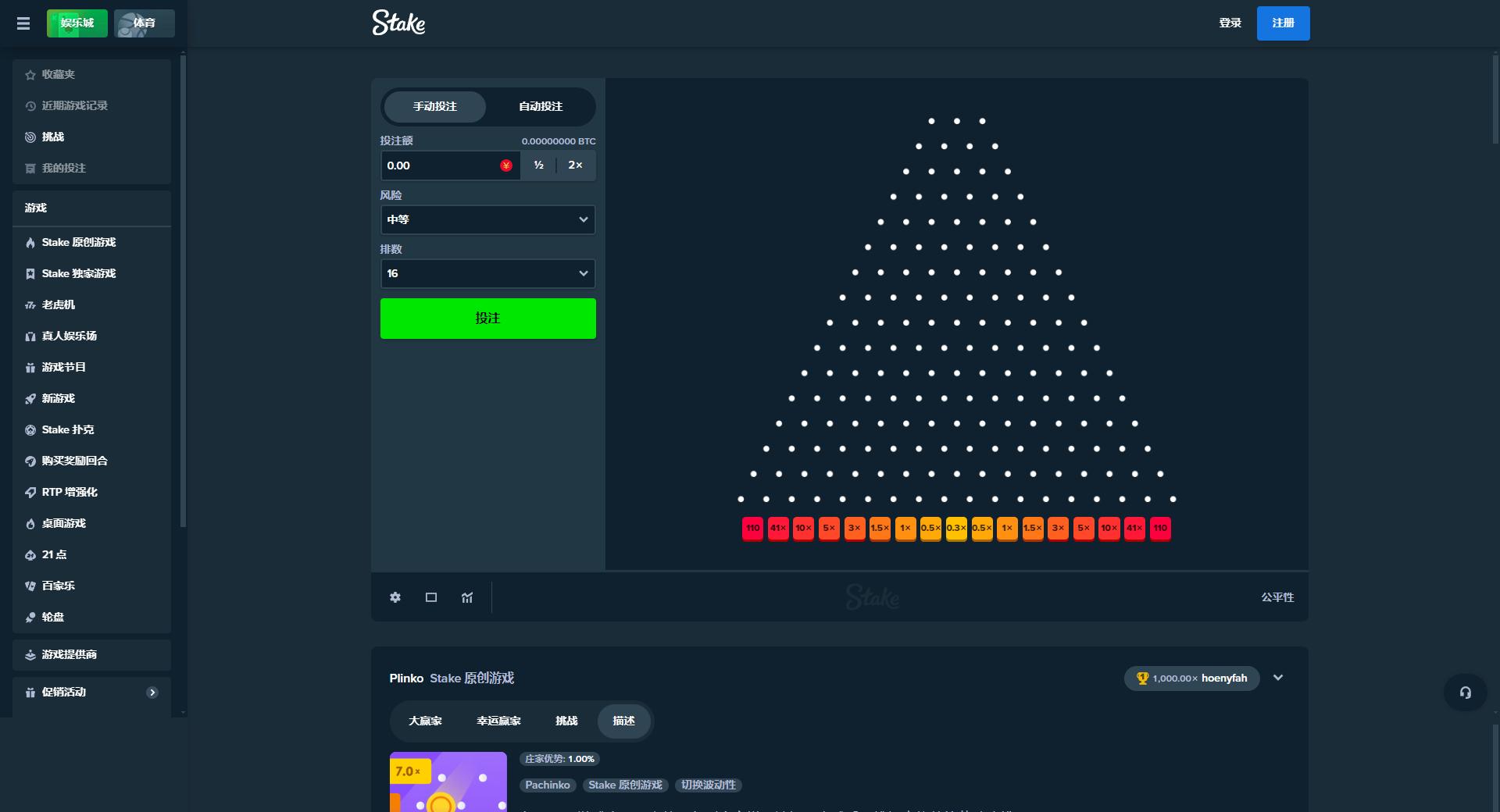Switch to 手动投注 manual mode
1500x812 pixels.
pos(435,106)
